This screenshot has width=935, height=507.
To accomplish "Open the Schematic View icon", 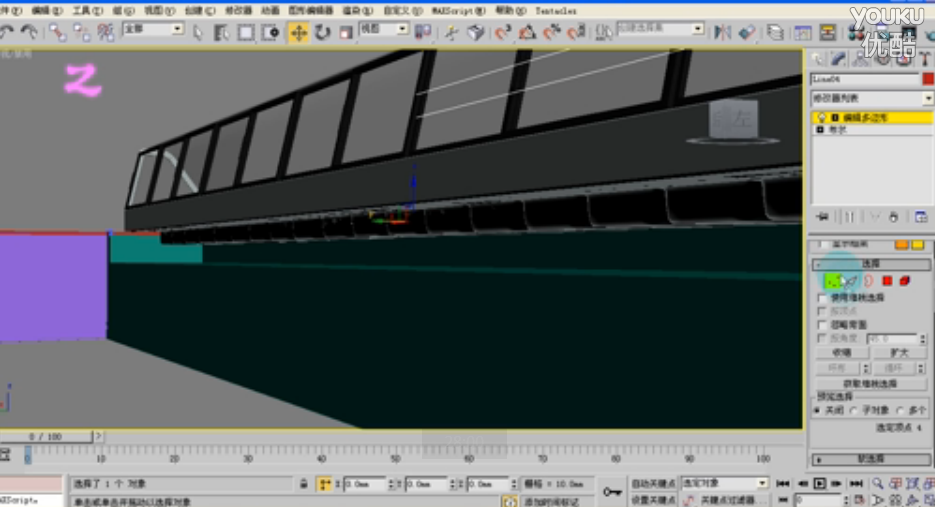I will [x=828, y=32].
